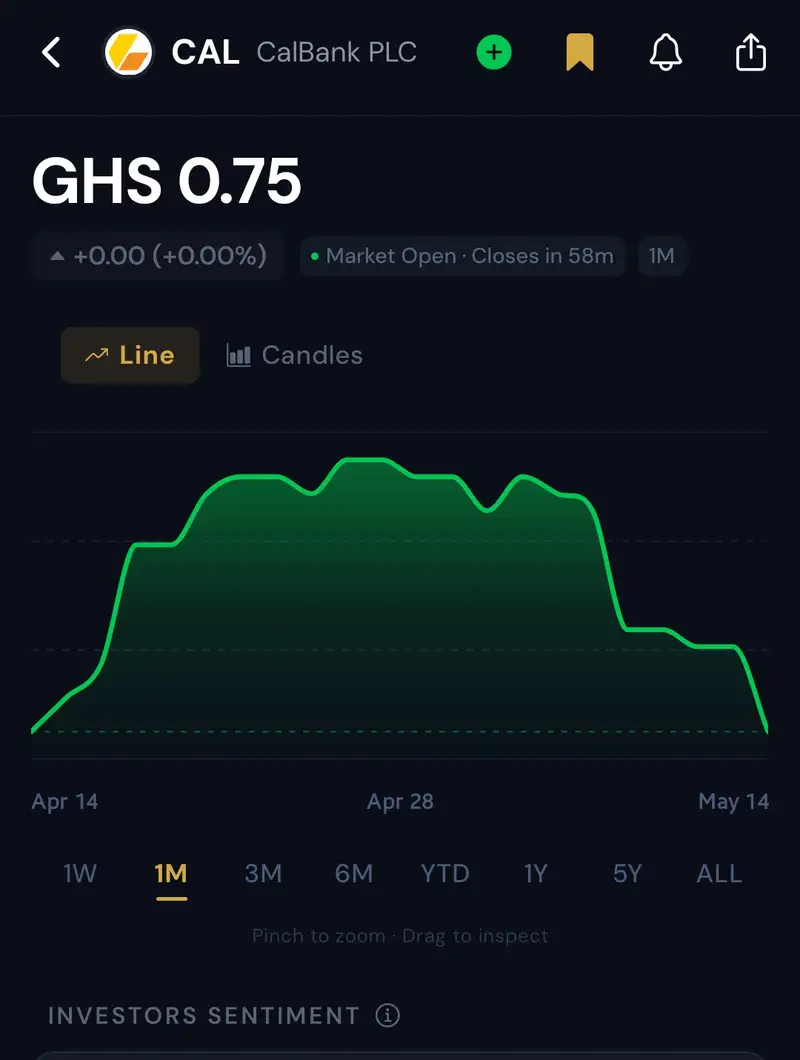
Task: Tap the CalBank logo icon
Action: (x=128, y=52)
